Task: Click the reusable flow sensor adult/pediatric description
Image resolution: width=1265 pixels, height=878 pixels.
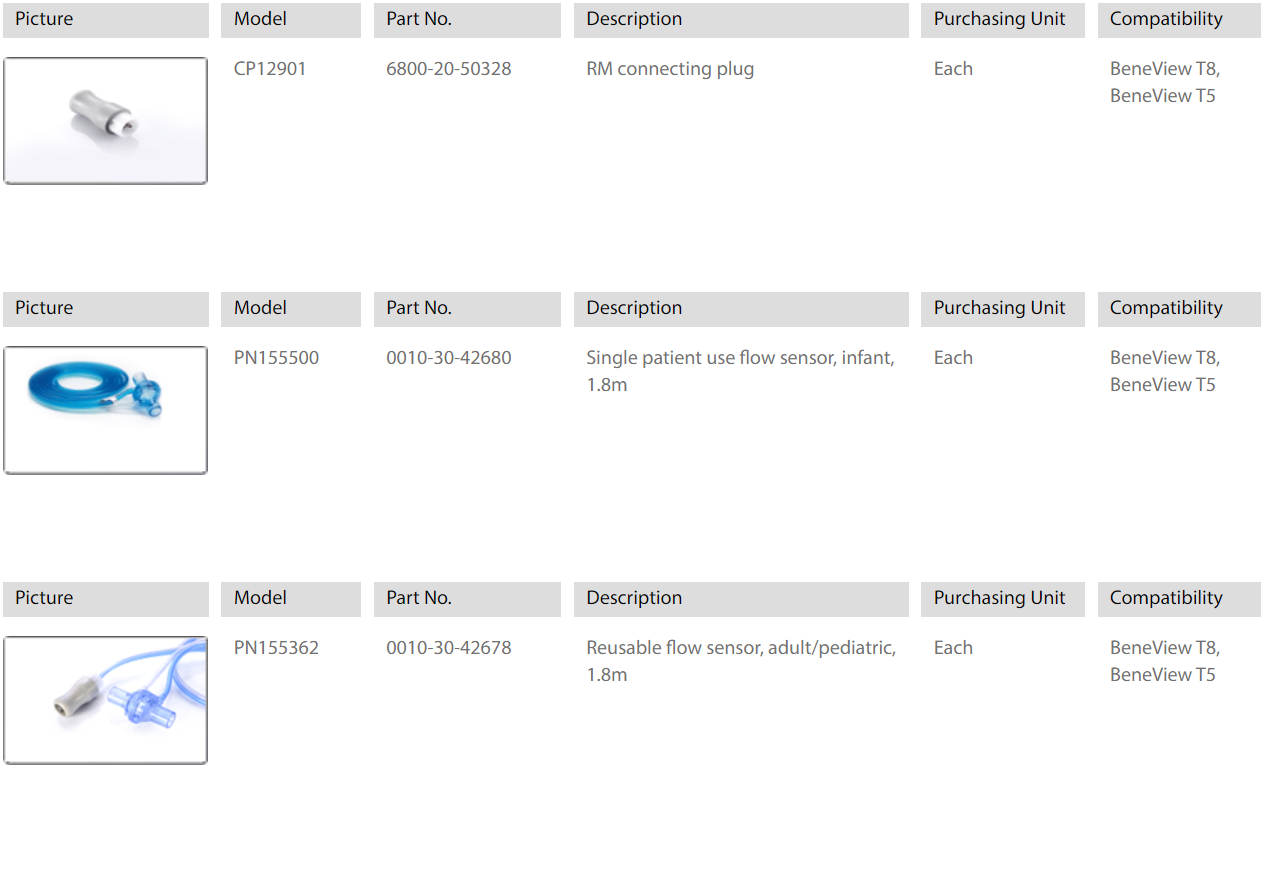Action: coord(740,660)
